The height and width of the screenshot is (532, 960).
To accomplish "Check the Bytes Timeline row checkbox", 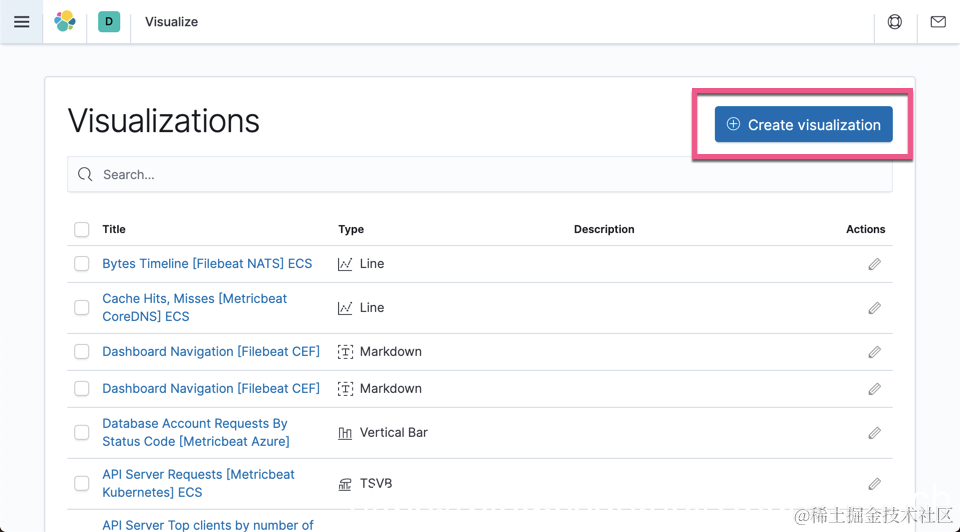I will pyautogui.click(x=81, y=264).
